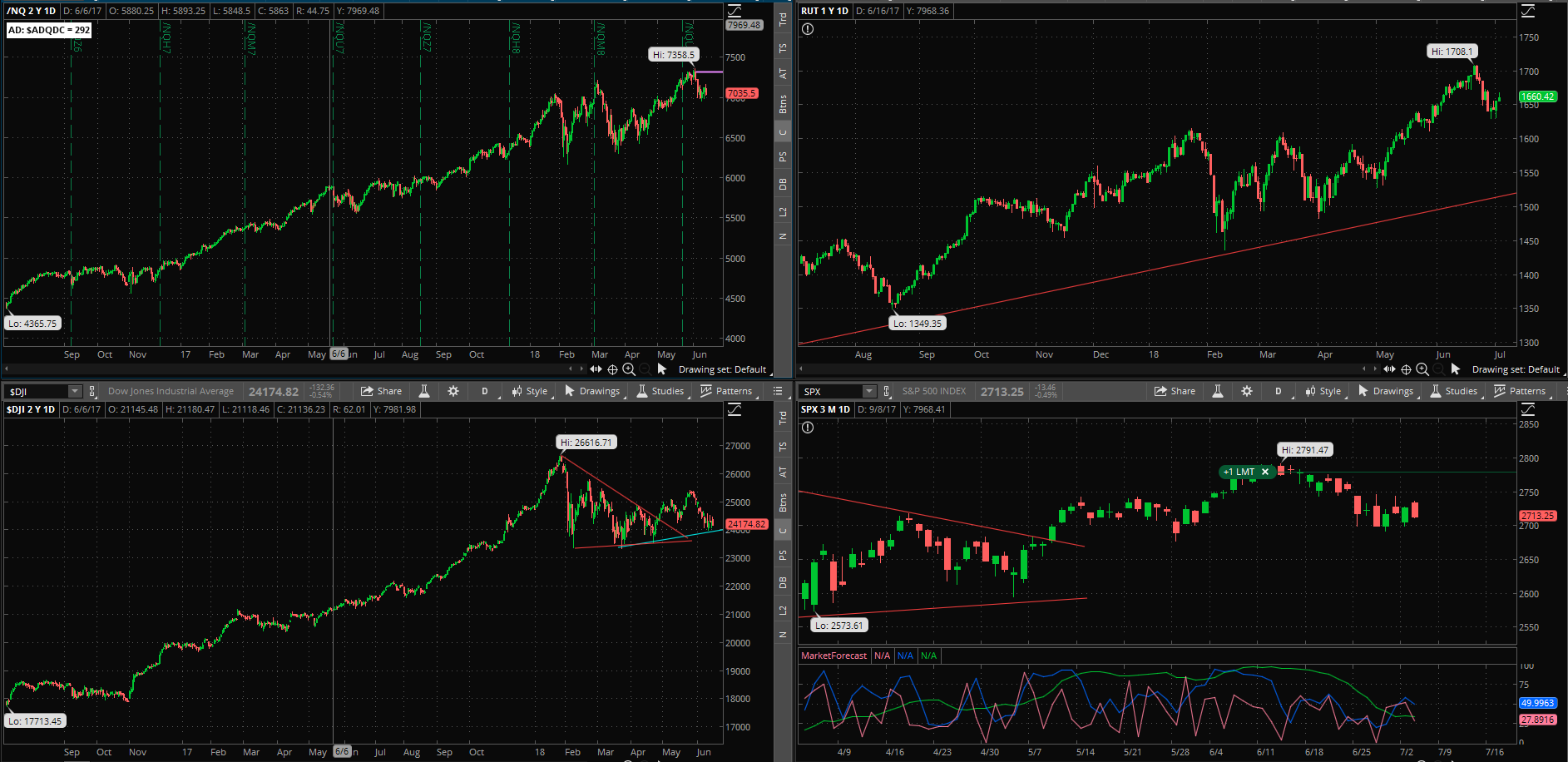Close the +1 LMT order bubble on SPX chart
The image size is (1568, 762).
coord(1265,472)
